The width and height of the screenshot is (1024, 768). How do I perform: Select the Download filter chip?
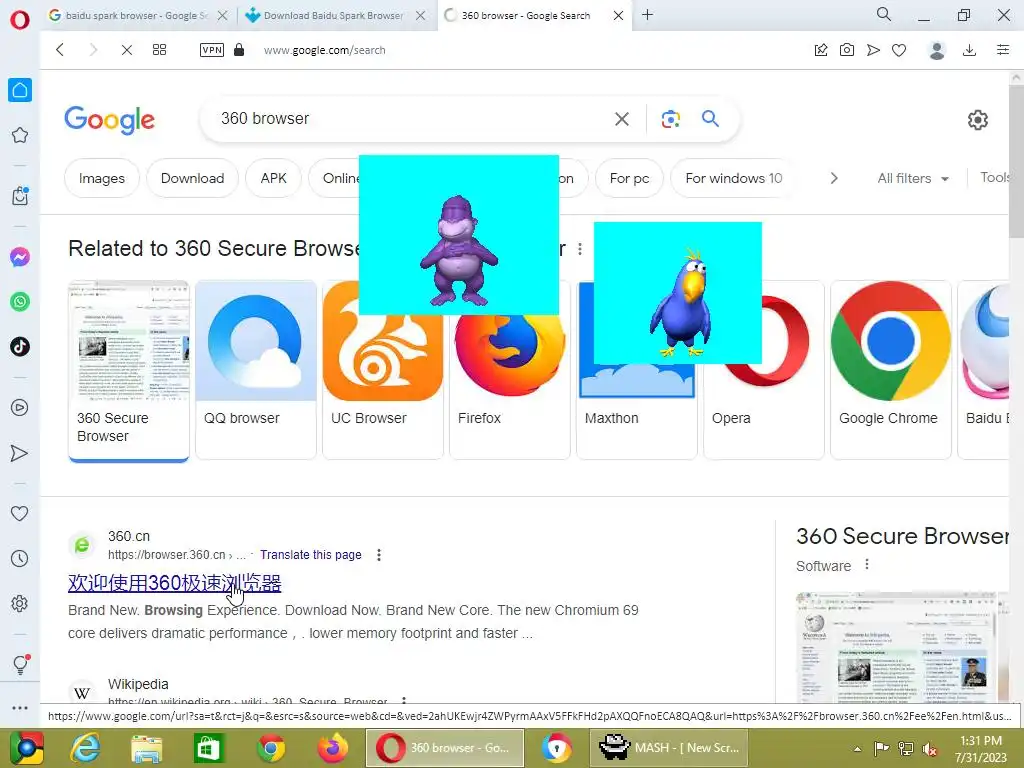pos(193,178)
